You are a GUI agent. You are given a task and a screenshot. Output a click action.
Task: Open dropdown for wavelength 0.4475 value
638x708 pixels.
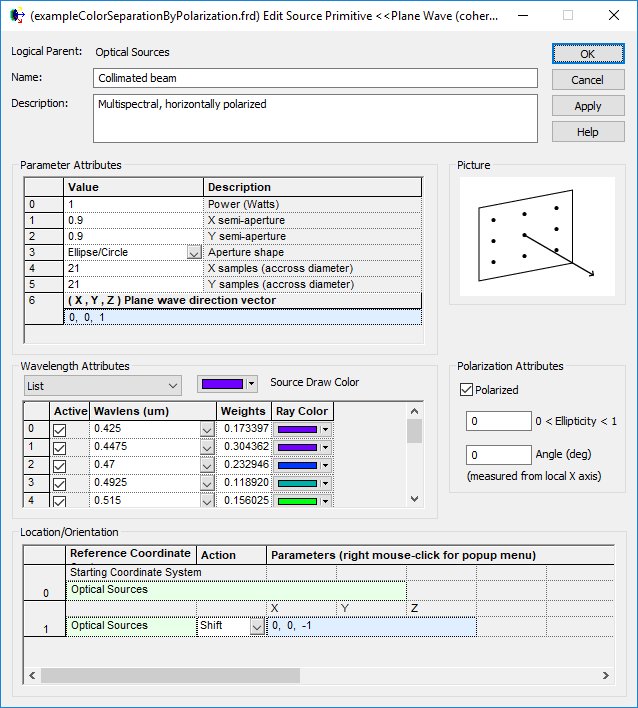click(207, 447)
